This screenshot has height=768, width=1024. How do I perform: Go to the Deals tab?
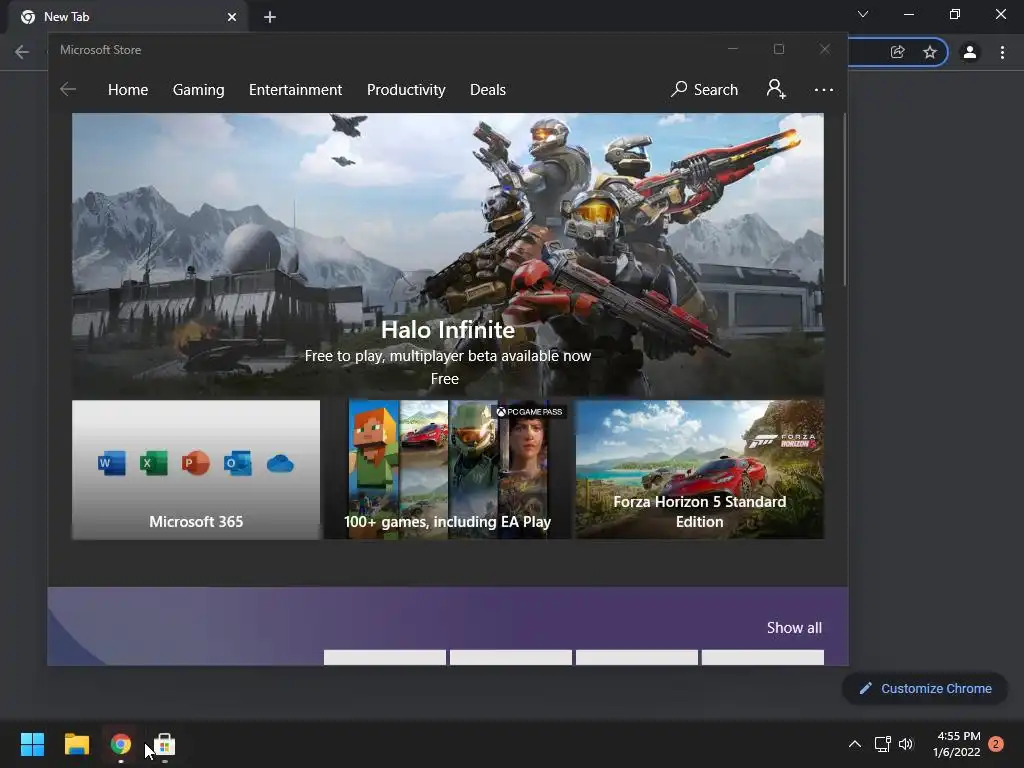488,89
